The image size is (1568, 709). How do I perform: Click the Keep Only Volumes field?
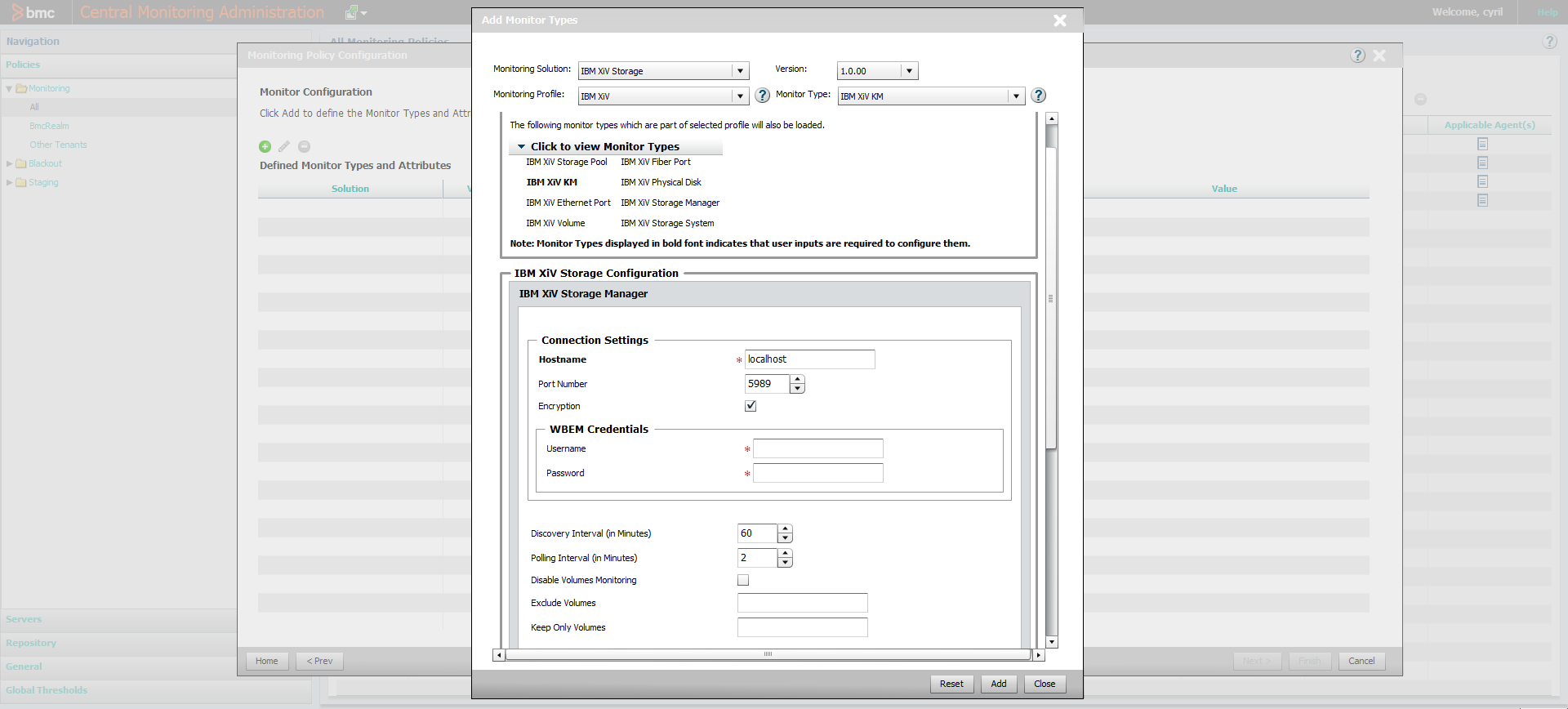pyautogui.click(x=803, y=627)
